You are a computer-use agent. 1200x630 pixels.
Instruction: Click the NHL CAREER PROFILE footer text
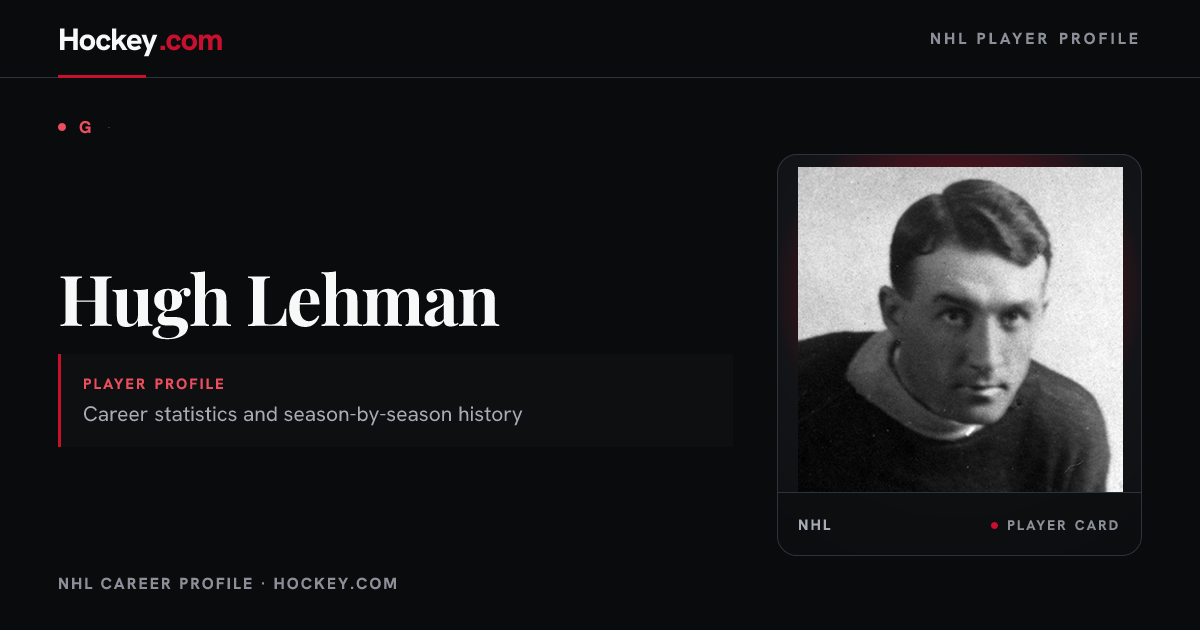pos(156,583)
